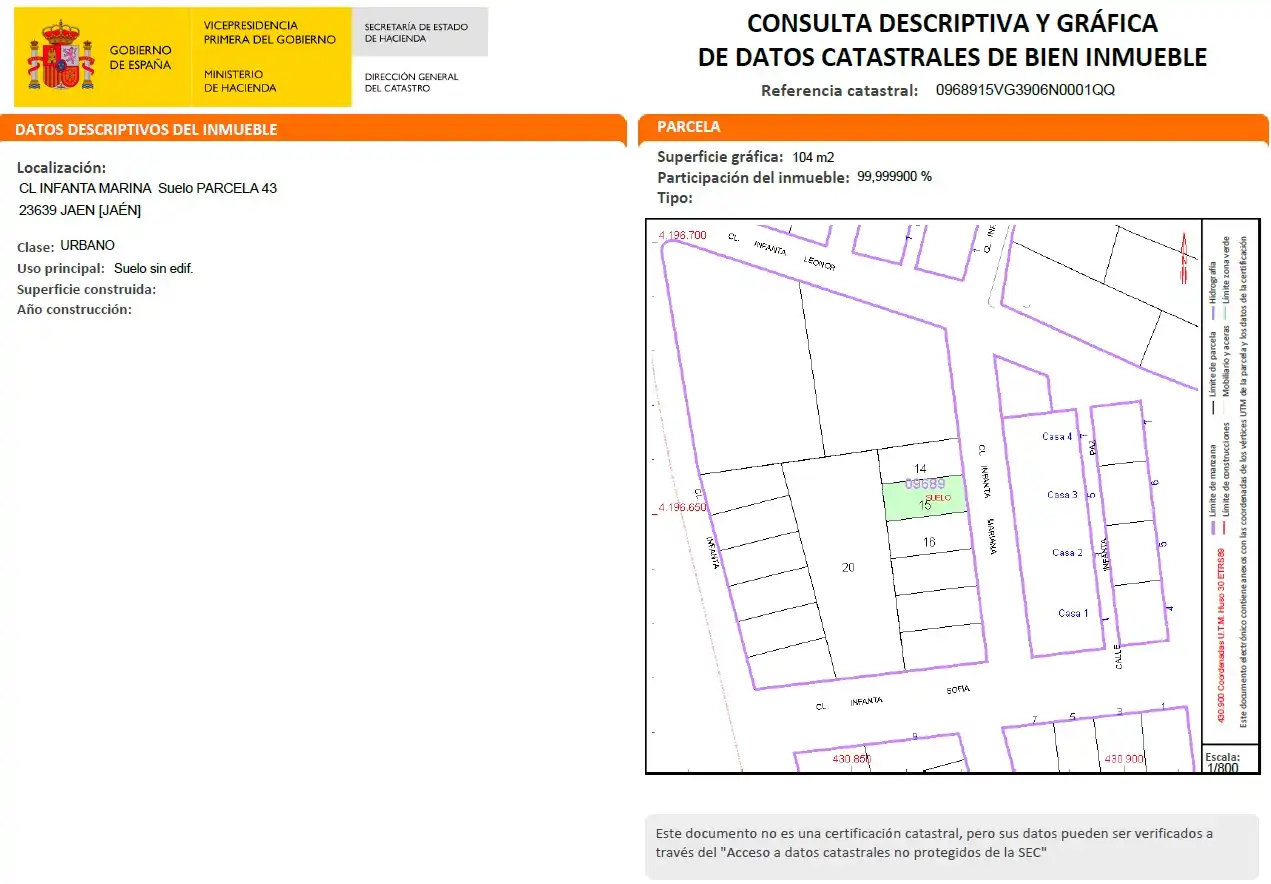Click Vicepresidencia Primera del Gobierno text
The width and height of the screenshot is (1271, 884).
[270, 32]
